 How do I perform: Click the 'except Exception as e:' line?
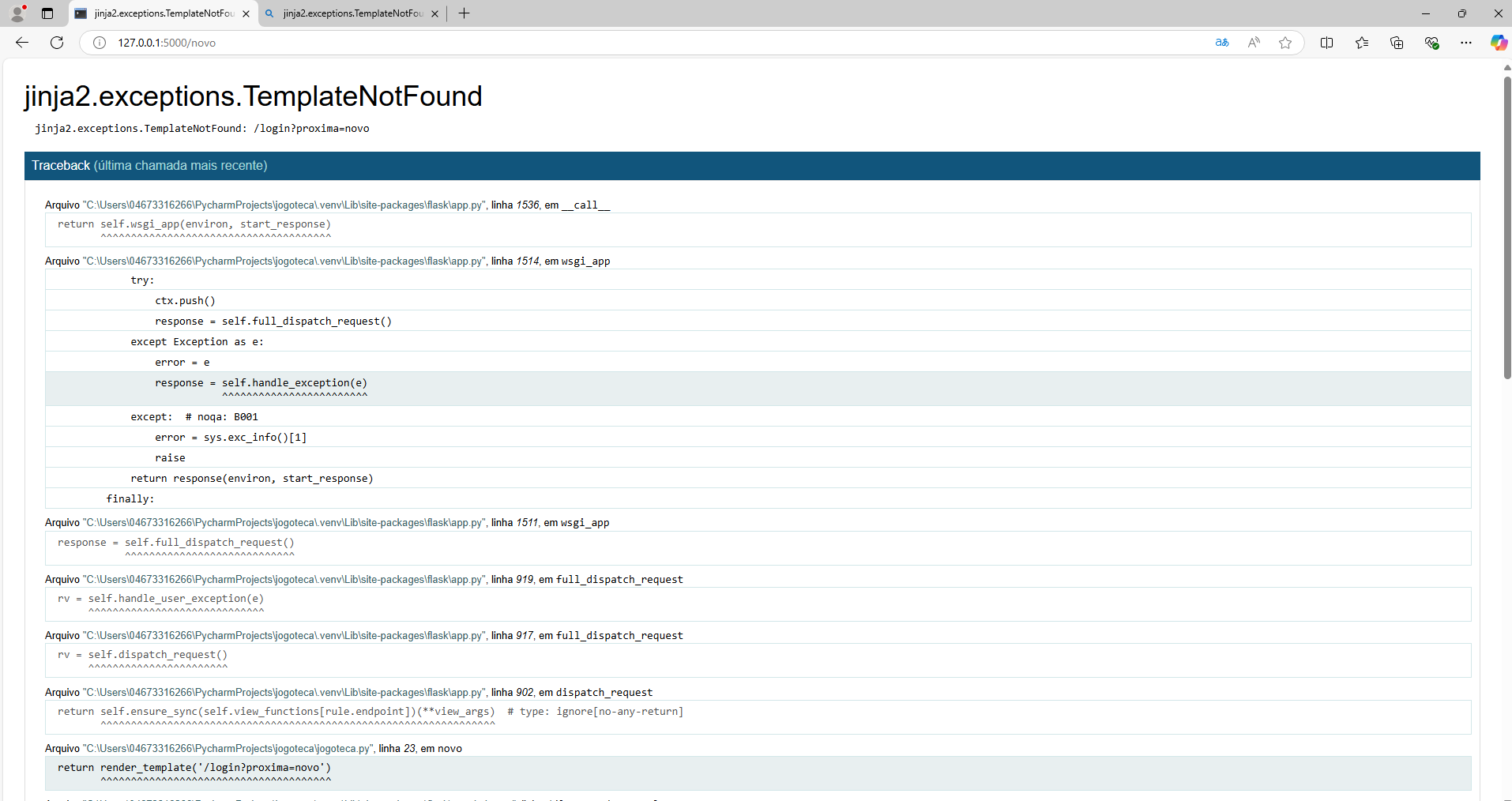[758, 341]
